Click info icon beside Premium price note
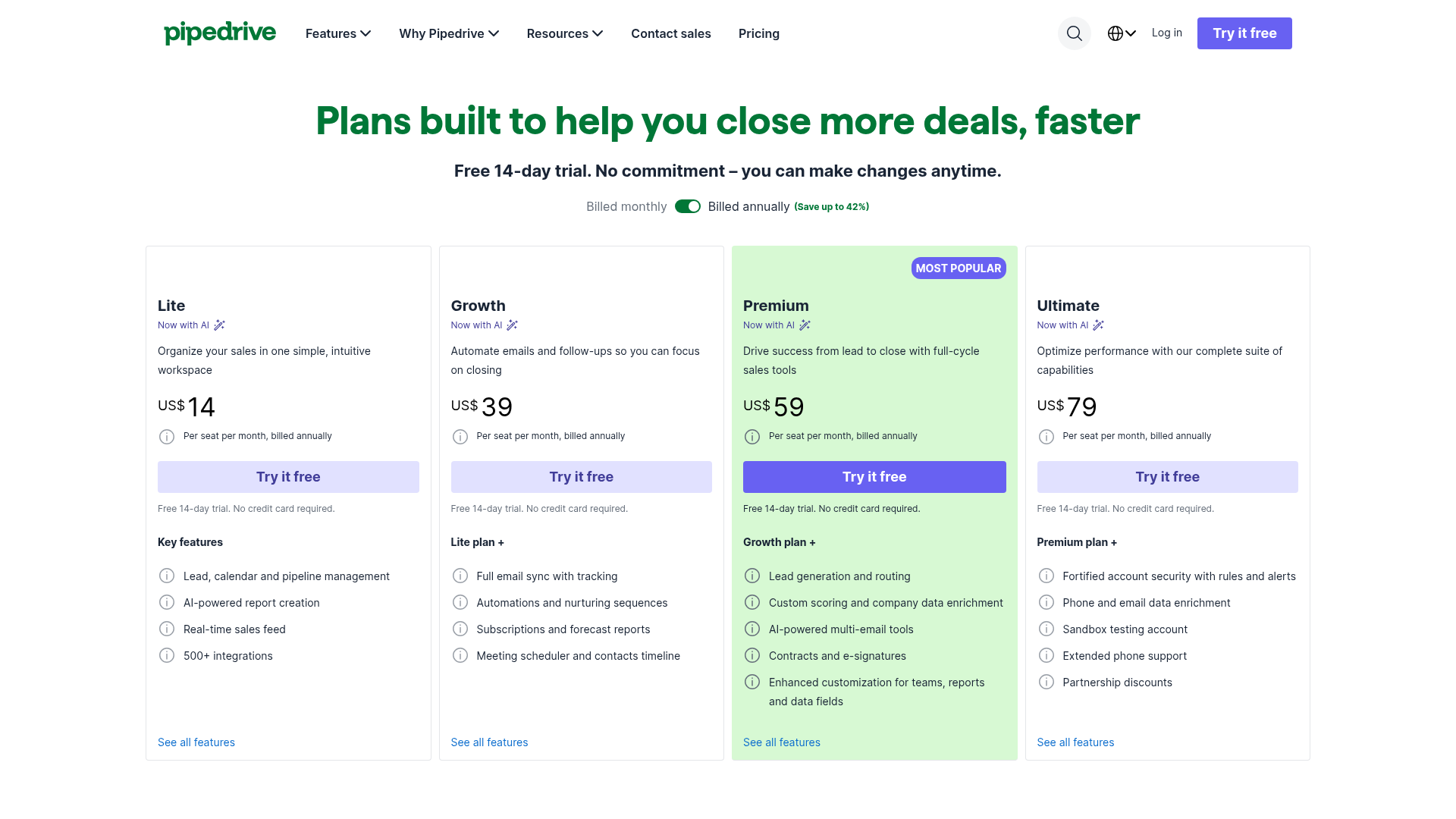Image resolution: width=1456 pixels, height=819 pixels. coord(752,437)
